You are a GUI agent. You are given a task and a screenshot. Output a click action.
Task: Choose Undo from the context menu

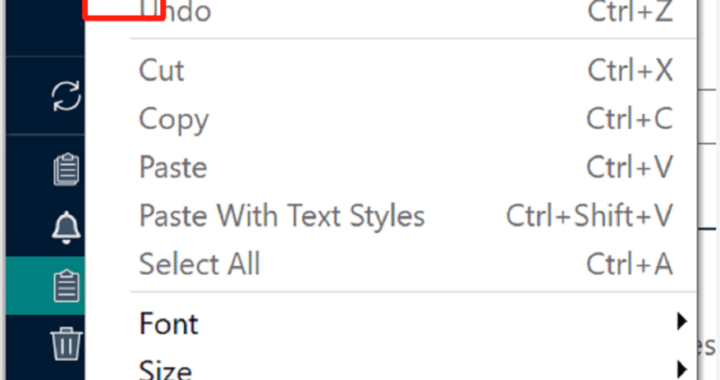point(175,11)
